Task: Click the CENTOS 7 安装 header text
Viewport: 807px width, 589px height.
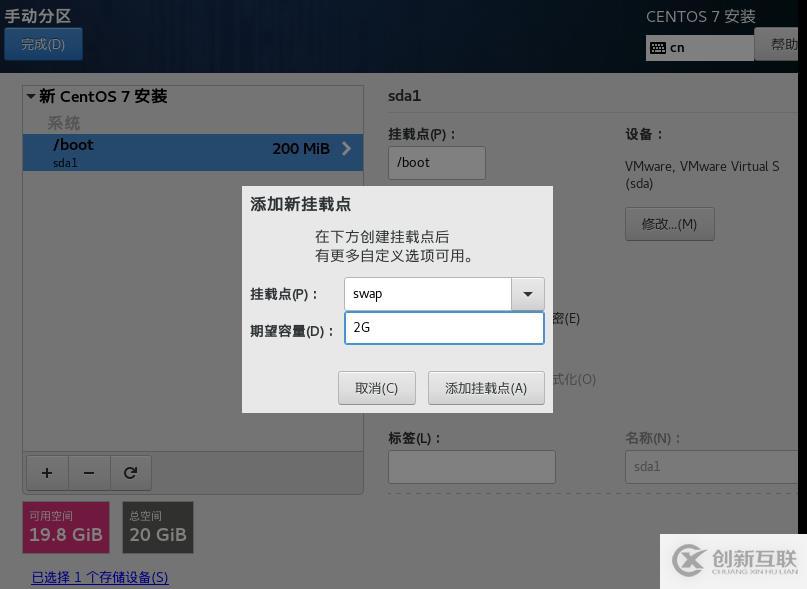Action: coord(701,16)
